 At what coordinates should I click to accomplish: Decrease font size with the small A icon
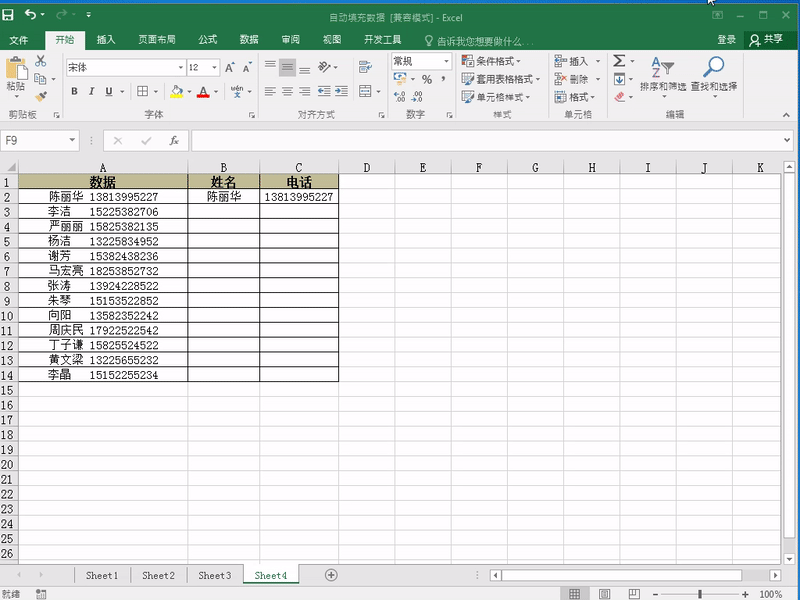247,67
